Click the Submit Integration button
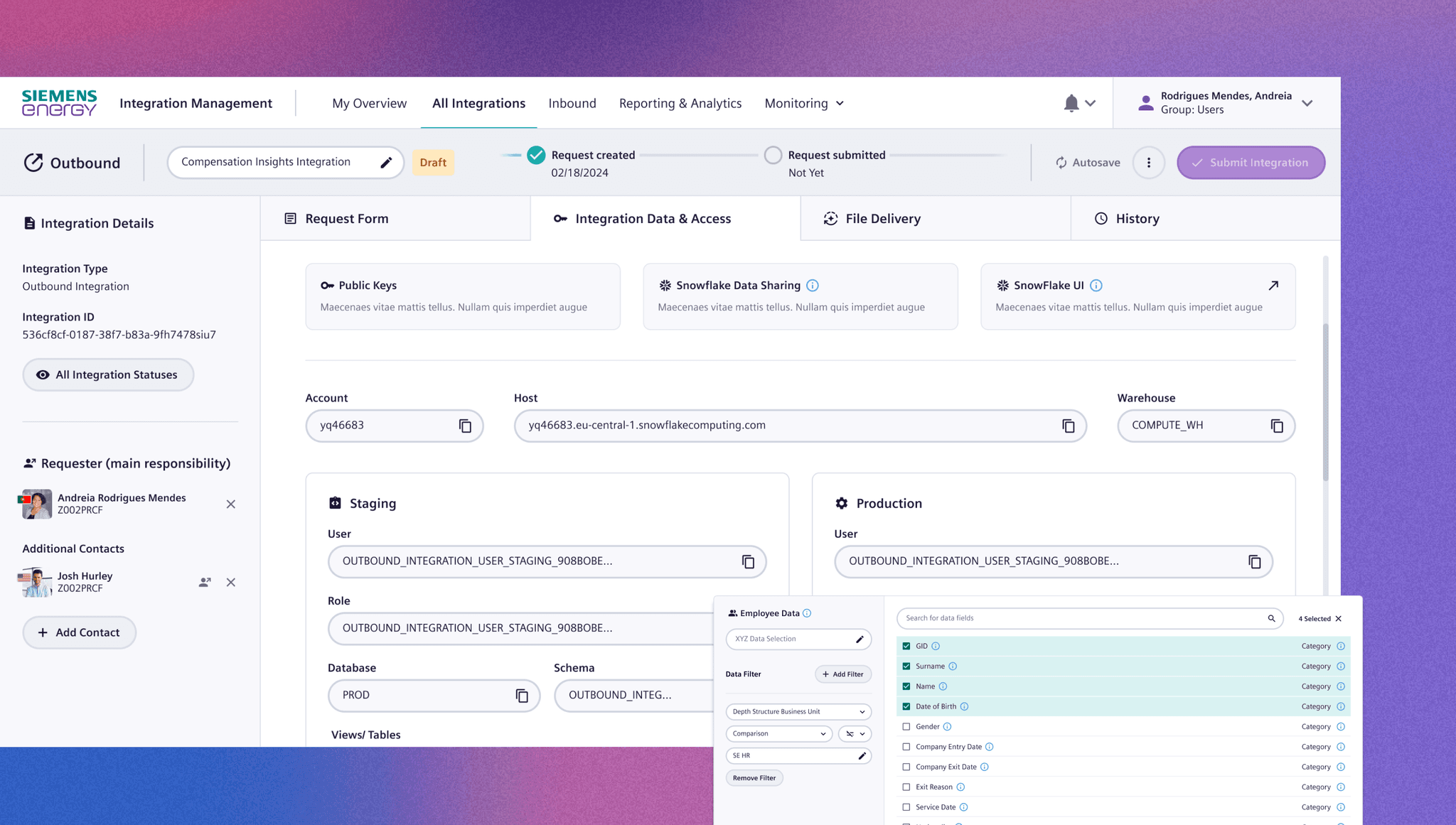 pos(1251,163)
